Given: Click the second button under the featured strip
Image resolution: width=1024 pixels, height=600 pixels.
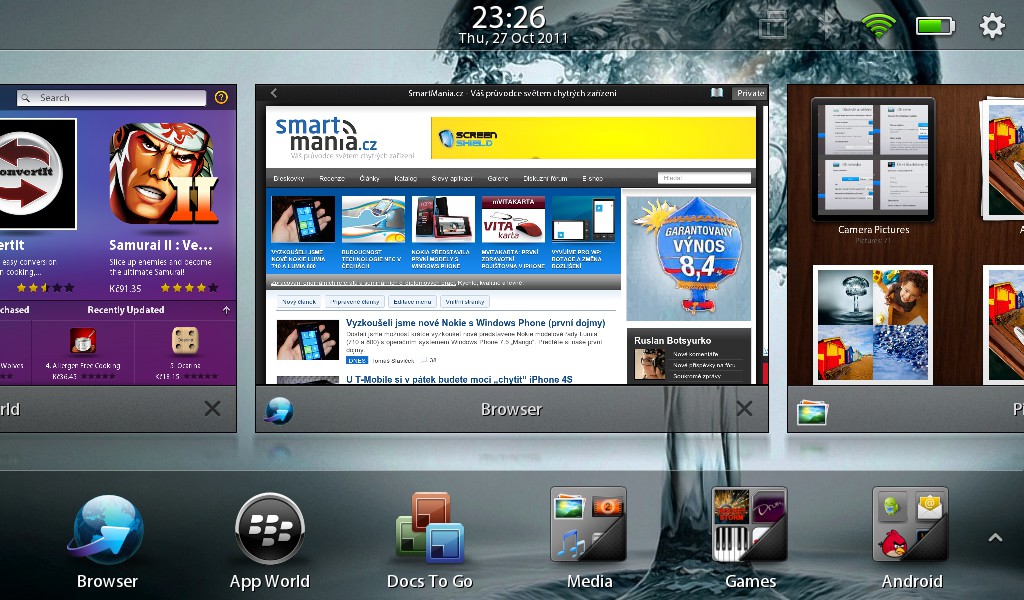Looking at the screenshot, I should [x=355, y=302].
